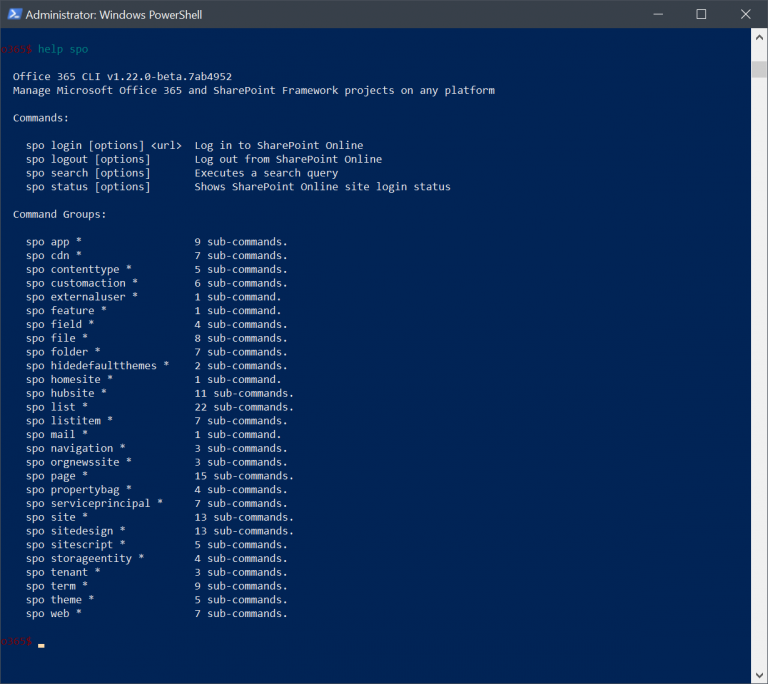Close the Administrator PowerShell window
Viewport: 768px width, 684px height.
[x=745, y=14]
